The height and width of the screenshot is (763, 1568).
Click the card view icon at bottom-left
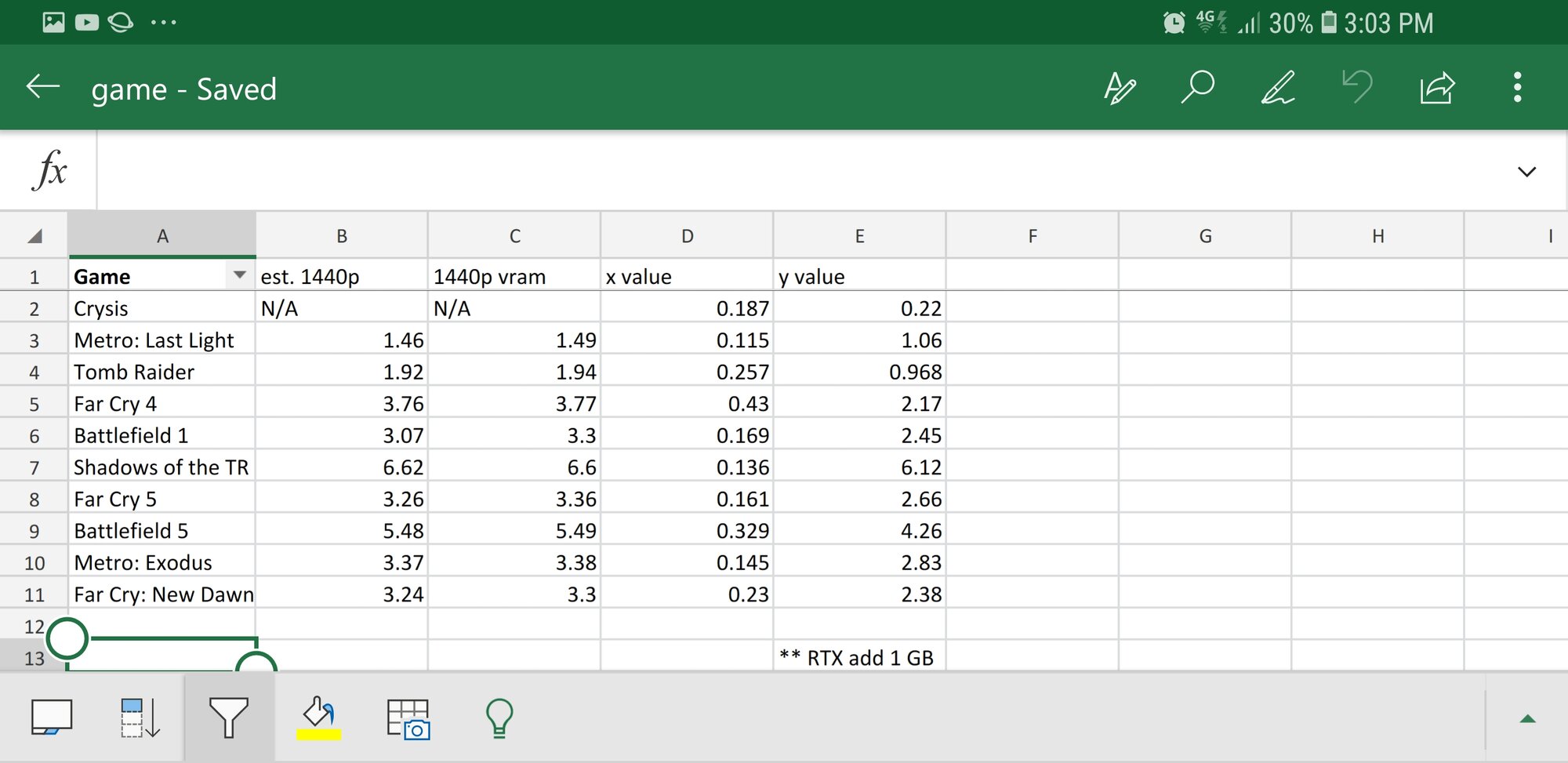(x=52, y=718)
